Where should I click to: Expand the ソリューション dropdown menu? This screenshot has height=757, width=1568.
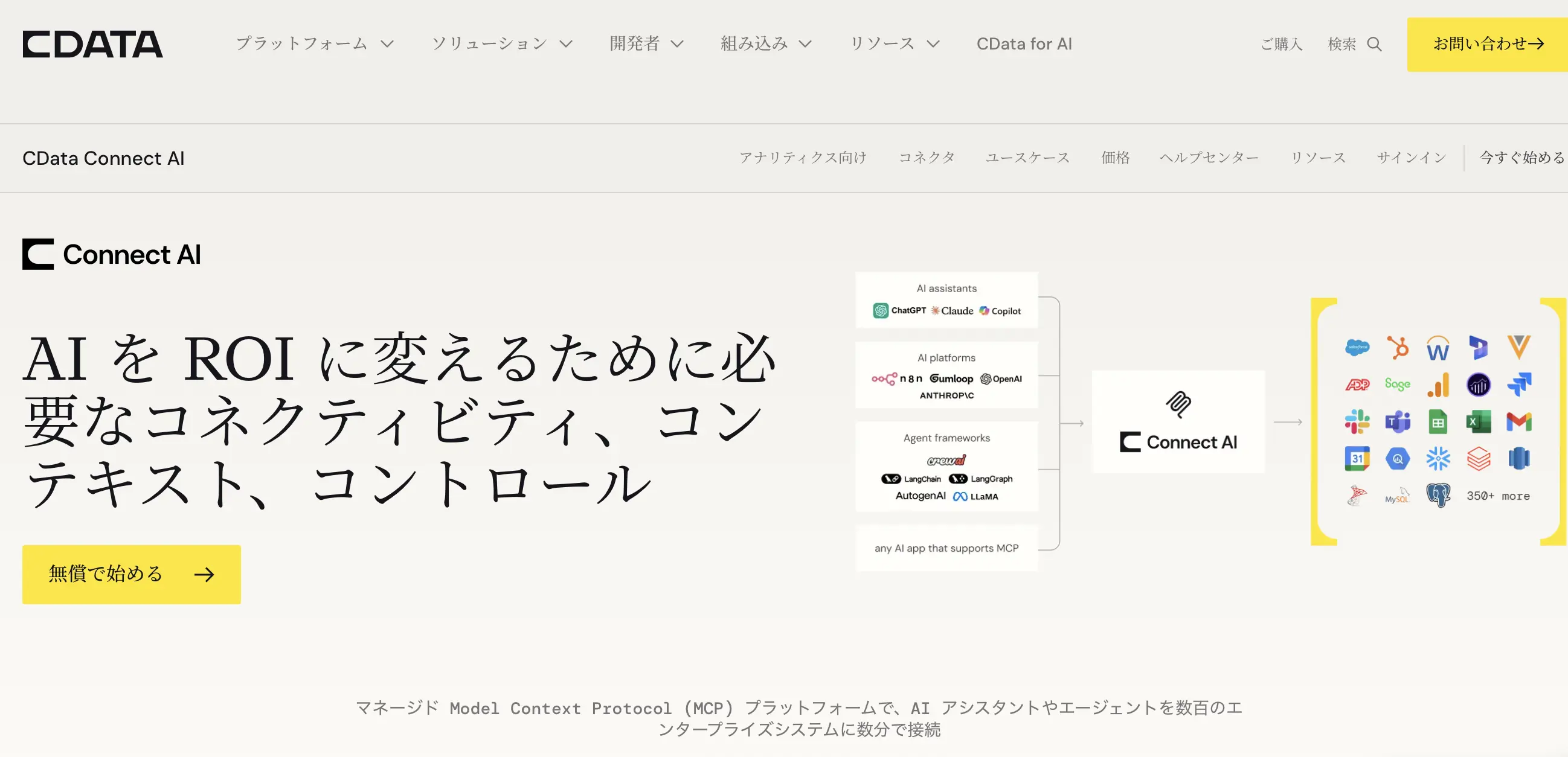coord(502,44)
